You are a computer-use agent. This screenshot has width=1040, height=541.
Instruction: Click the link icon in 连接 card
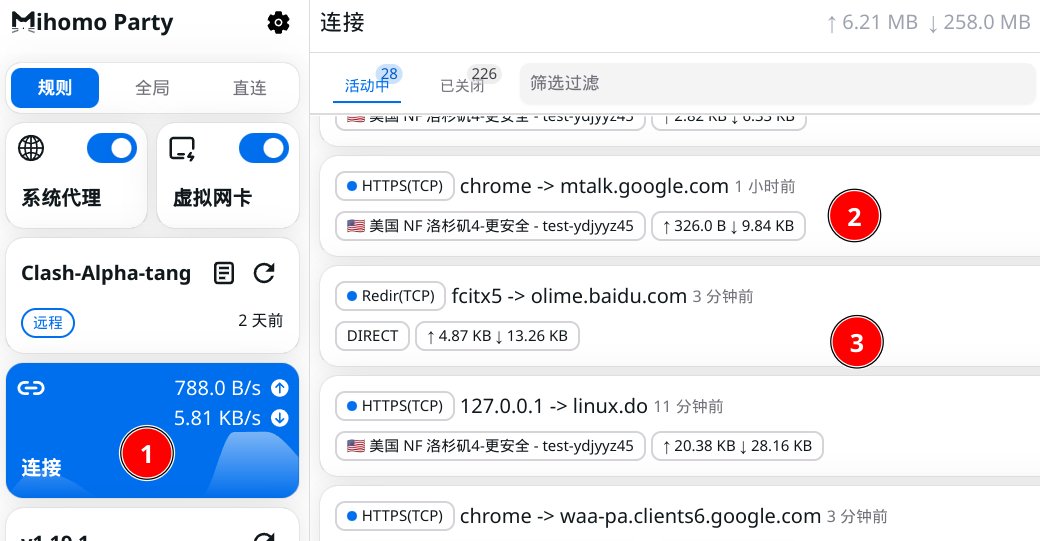coord(32,389)
